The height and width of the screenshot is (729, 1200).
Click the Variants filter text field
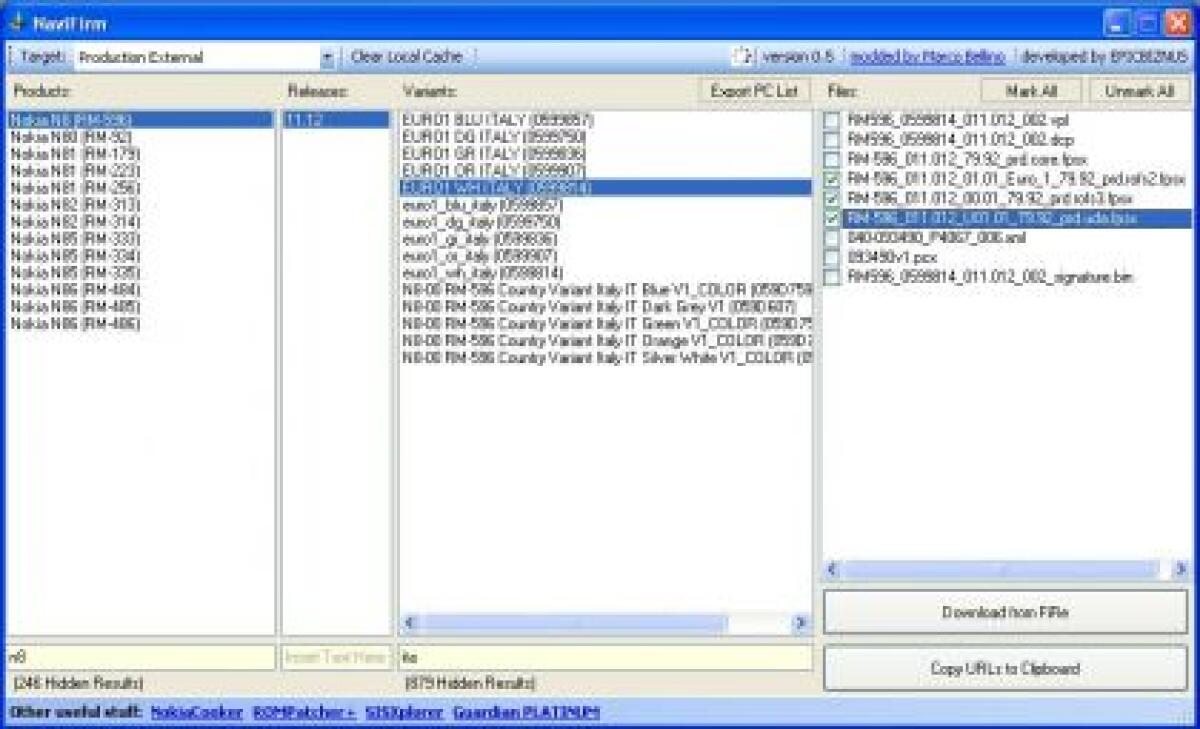pyautogui.click(x=604, y=658)
